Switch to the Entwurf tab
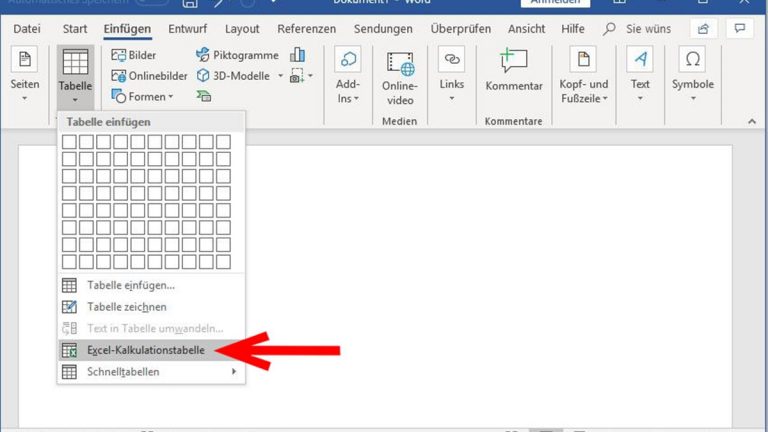The image size is (768, 432). [188, 29]
